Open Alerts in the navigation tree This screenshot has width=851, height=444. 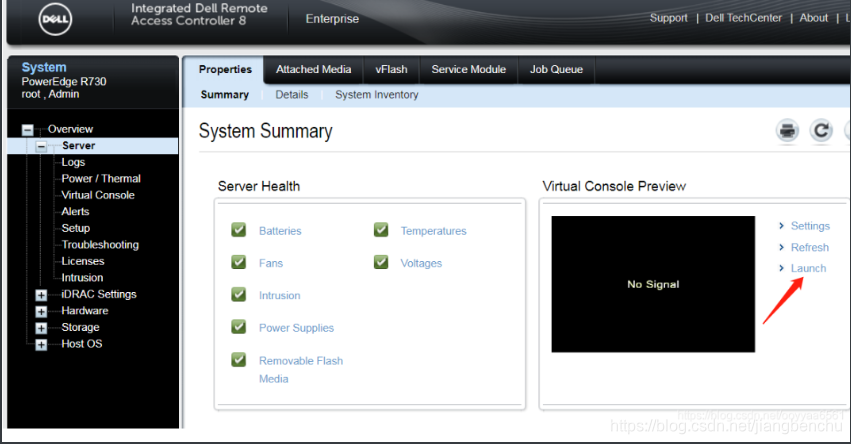tap(75, 212)
